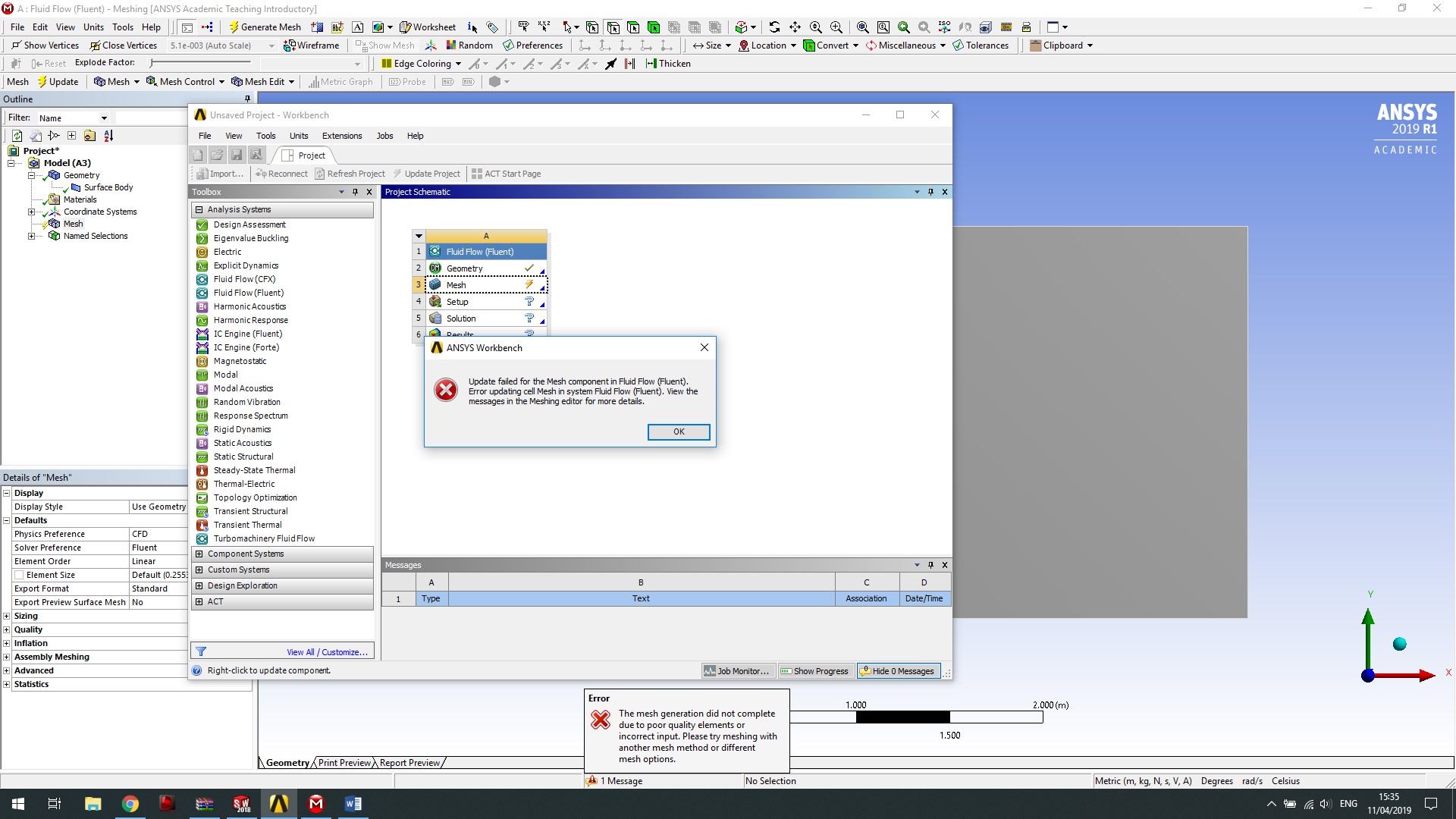Launch SolidWorks from the taskbar
This screenshot has height=819, width=1456.
(242, 804)
